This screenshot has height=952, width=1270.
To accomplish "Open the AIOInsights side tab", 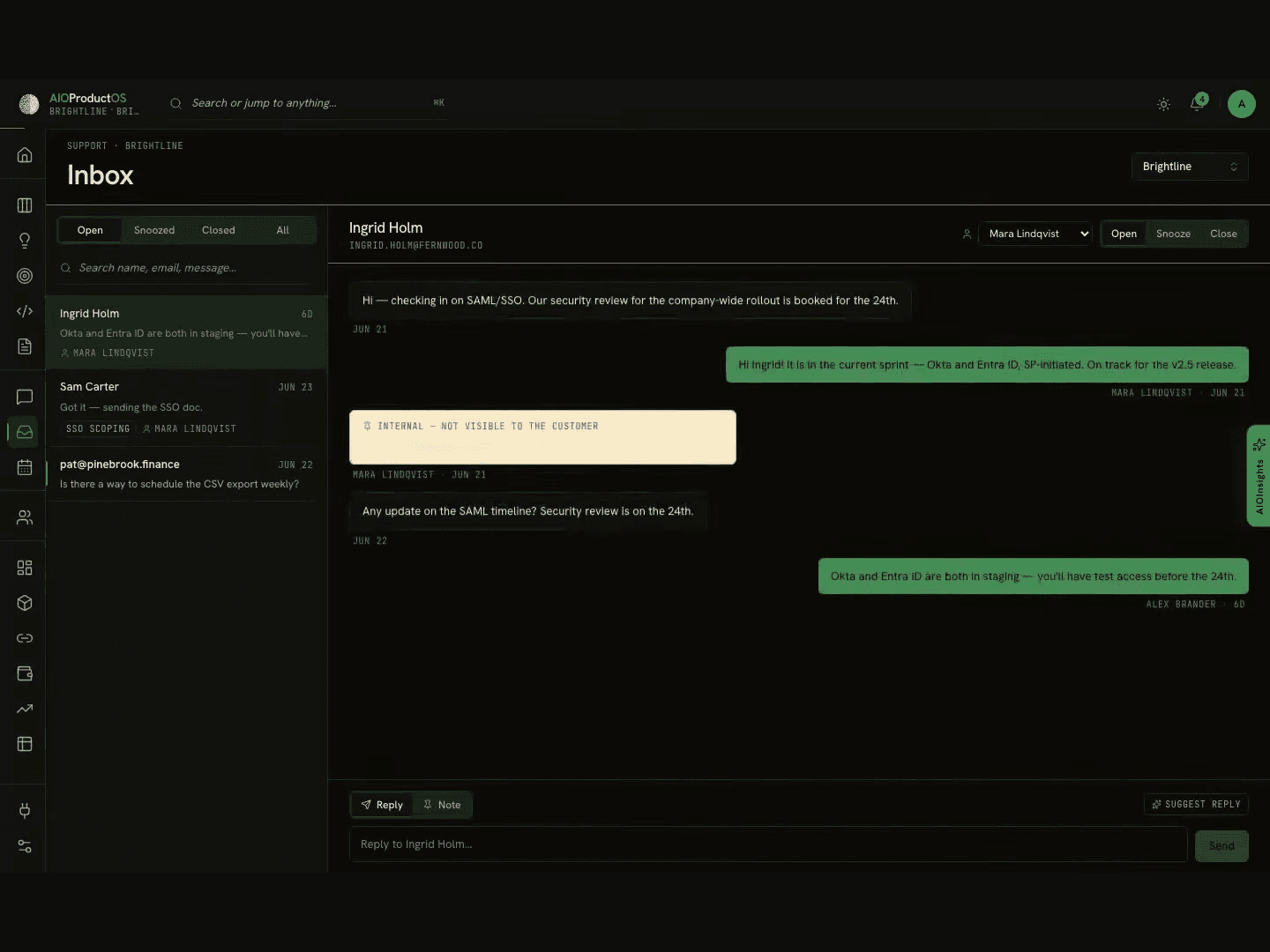I will (x=1259, y=476).
